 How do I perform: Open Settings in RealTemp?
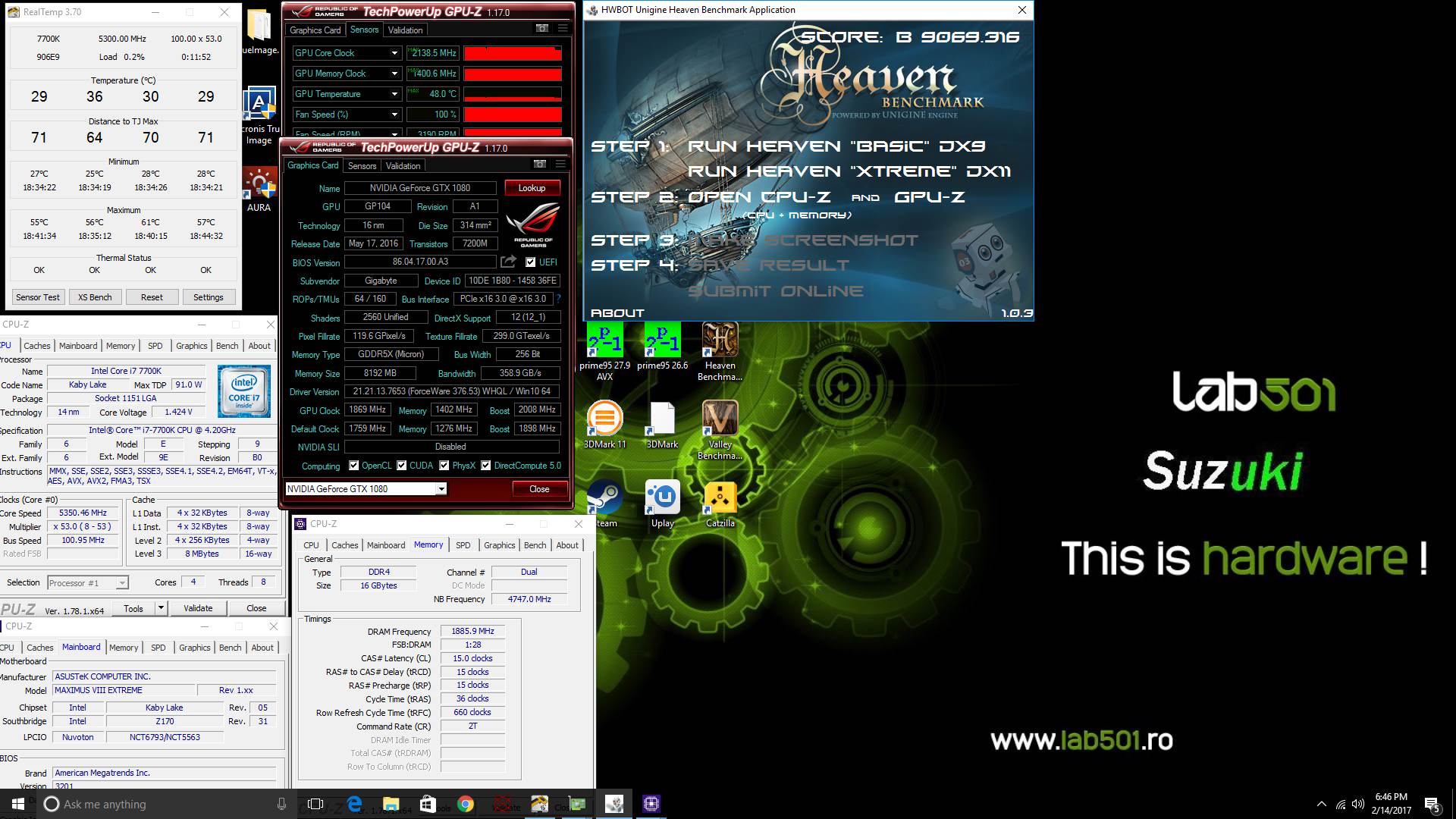[208, 297]
